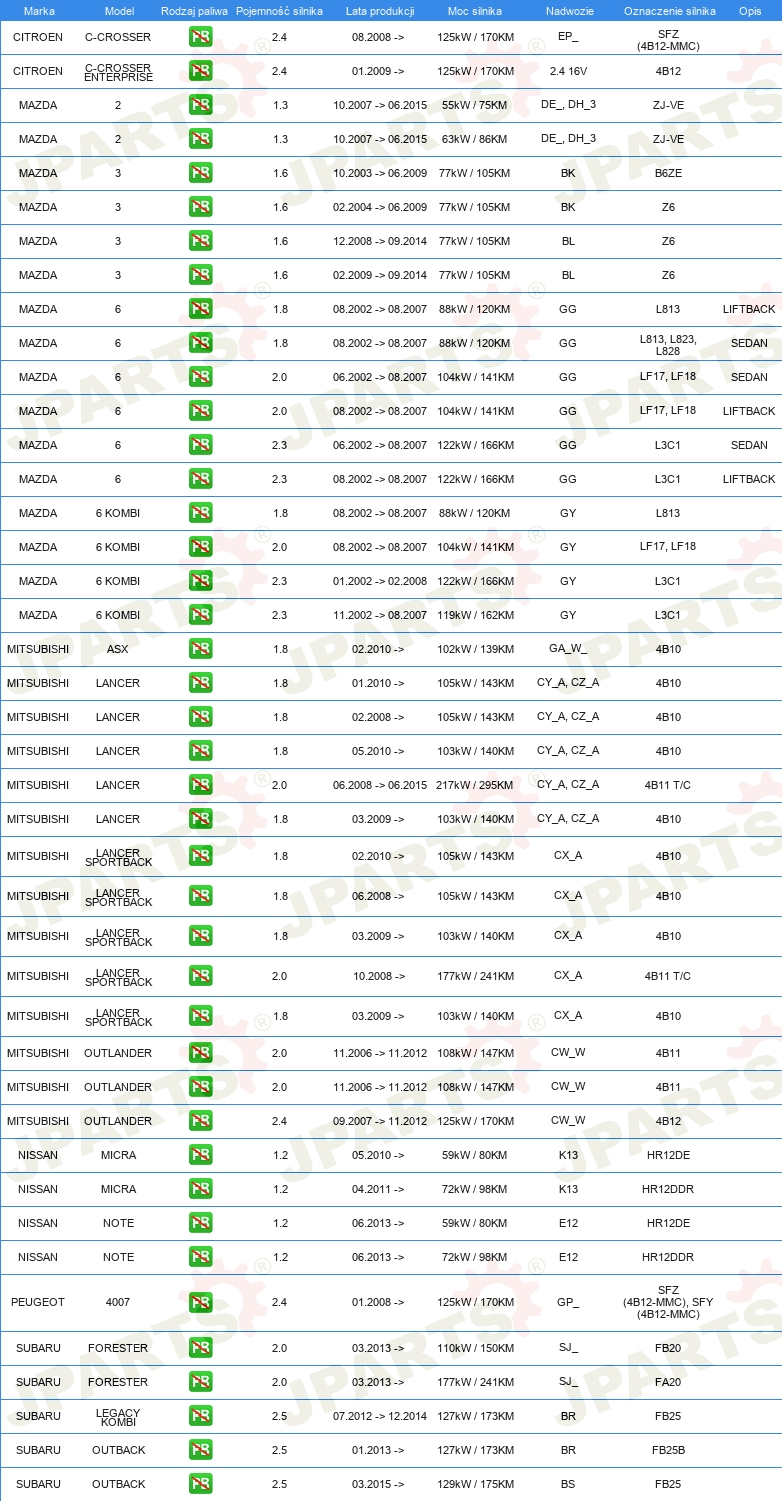This screenshot has height=1501, width=782.
Task: Click the LEGACY KOMBI model cell
Action: [x=118, y=1417]
